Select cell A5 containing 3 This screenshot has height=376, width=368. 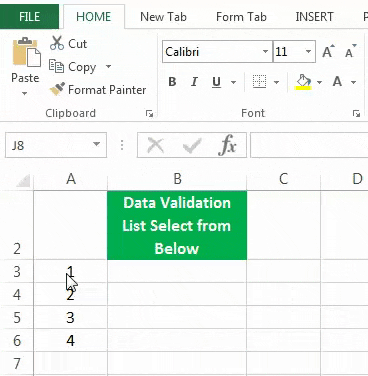71,317
